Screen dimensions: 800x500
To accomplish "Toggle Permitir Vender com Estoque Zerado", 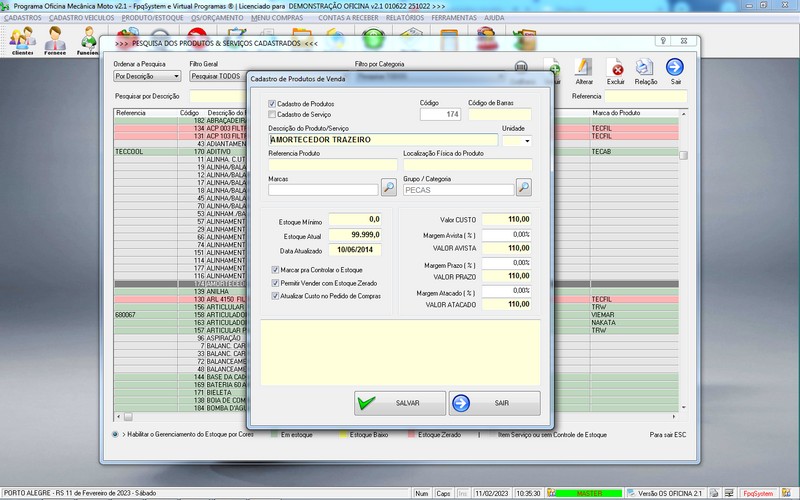I will pos(275,283).
